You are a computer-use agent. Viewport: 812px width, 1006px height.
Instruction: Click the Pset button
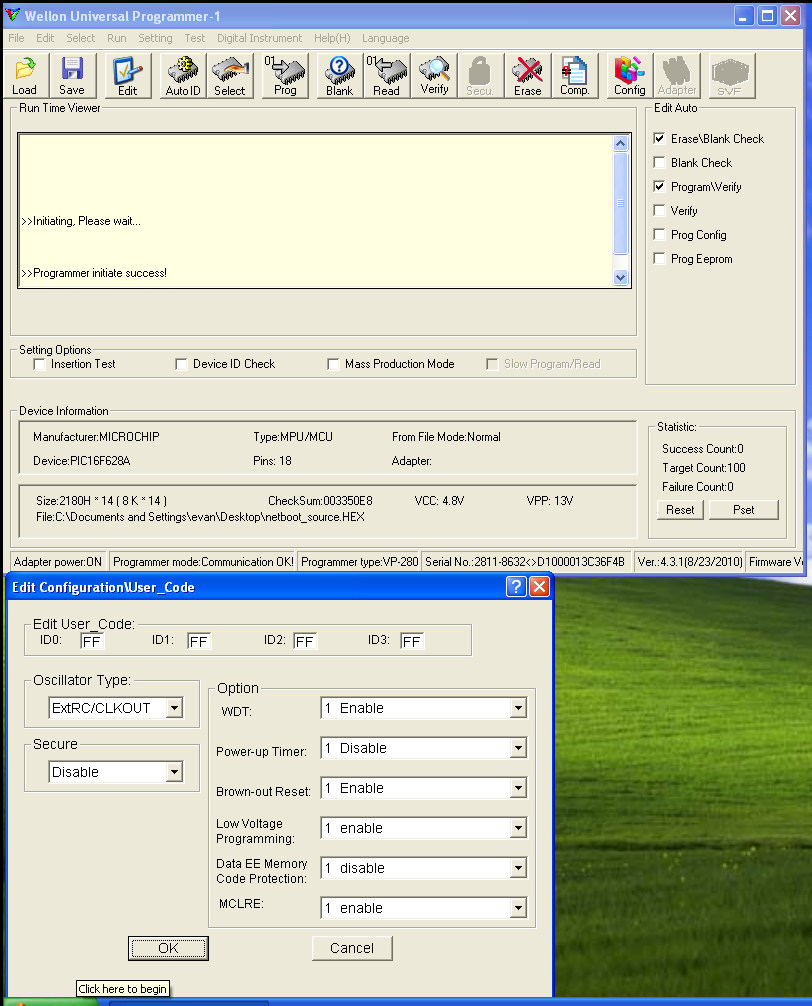pyautogui.click(x=743, y=510)
